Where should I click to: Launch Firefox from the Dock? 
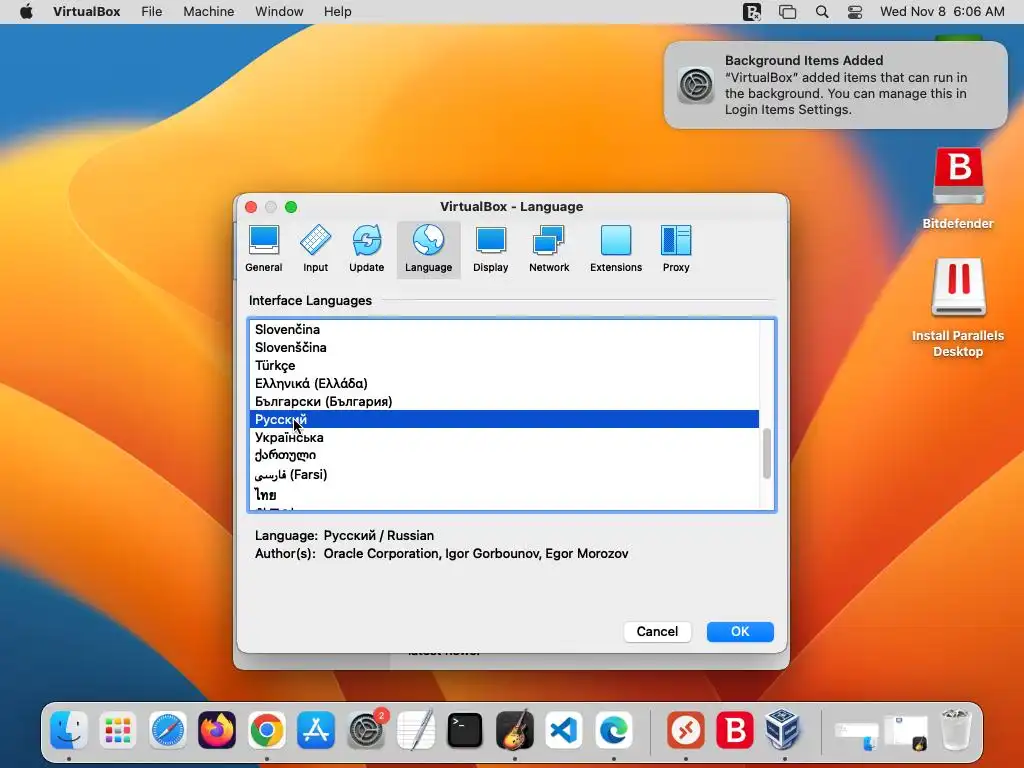pos(217,729)
